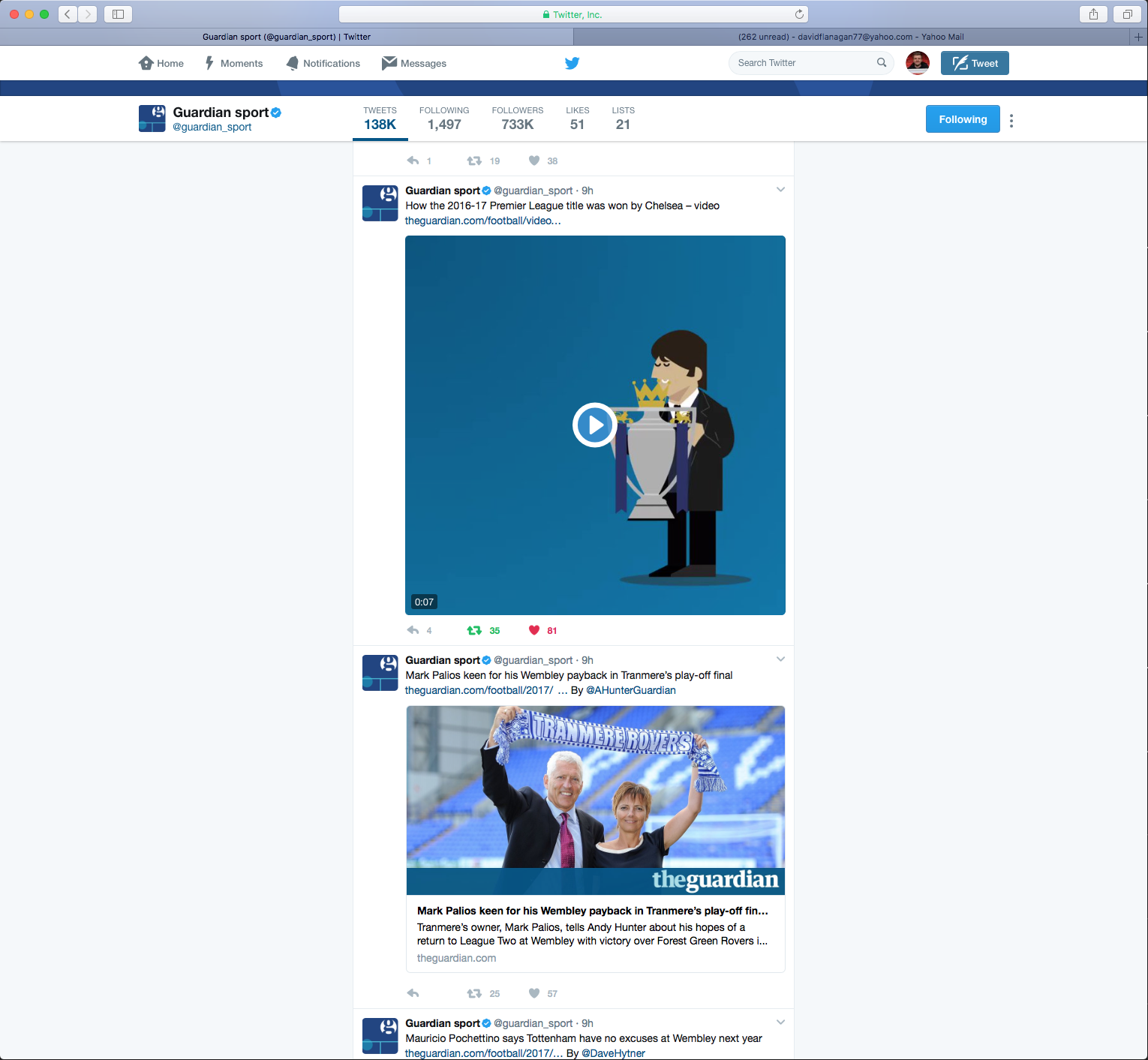The width and height of the screenshot is (1148, 1060).
Task: Click the Search Twitter field
Action: pyautogui.click(x=810, y=63)
